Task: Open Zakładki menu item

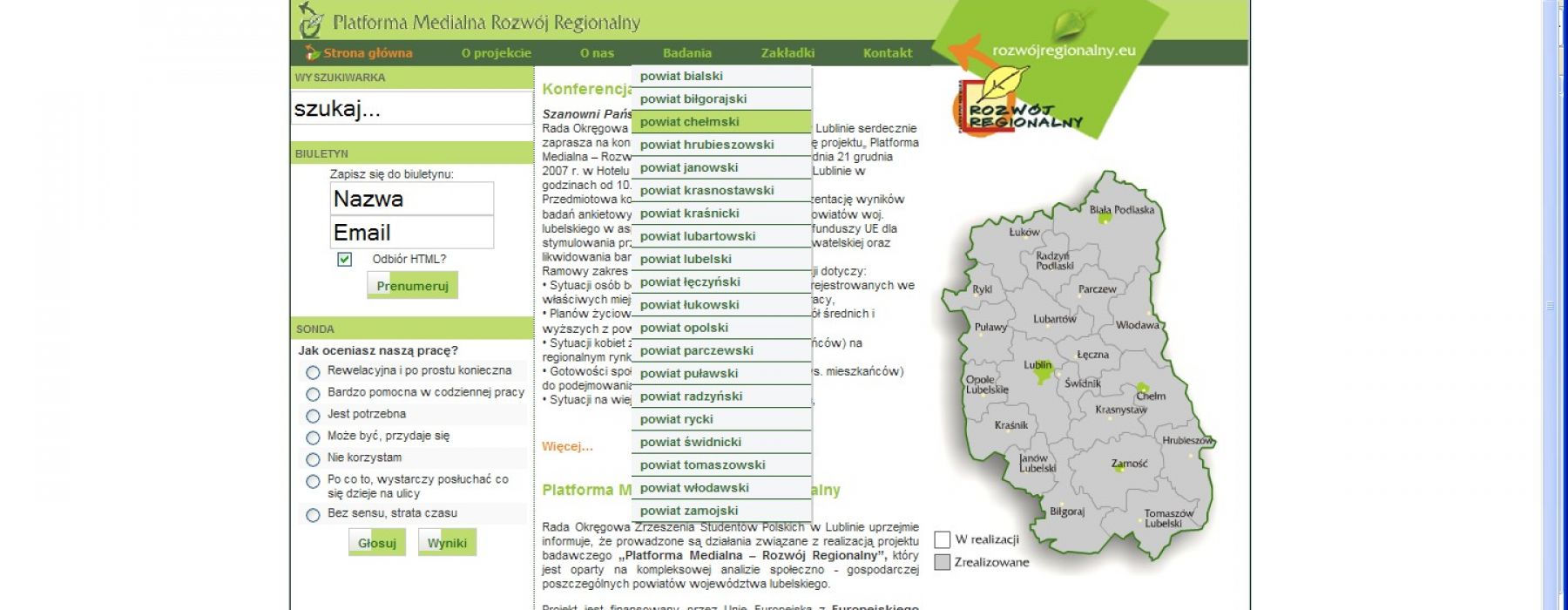Action: pyautogui.click(x=787, y=53)
